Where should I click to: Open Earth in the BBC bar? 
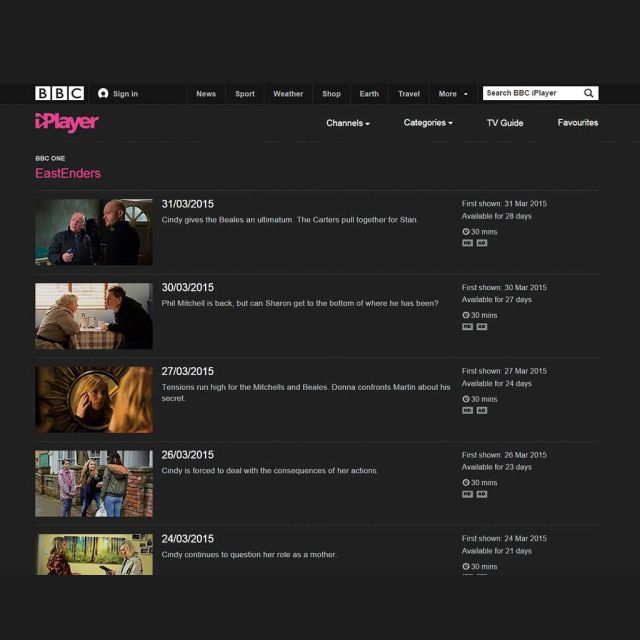coord(369,94)
